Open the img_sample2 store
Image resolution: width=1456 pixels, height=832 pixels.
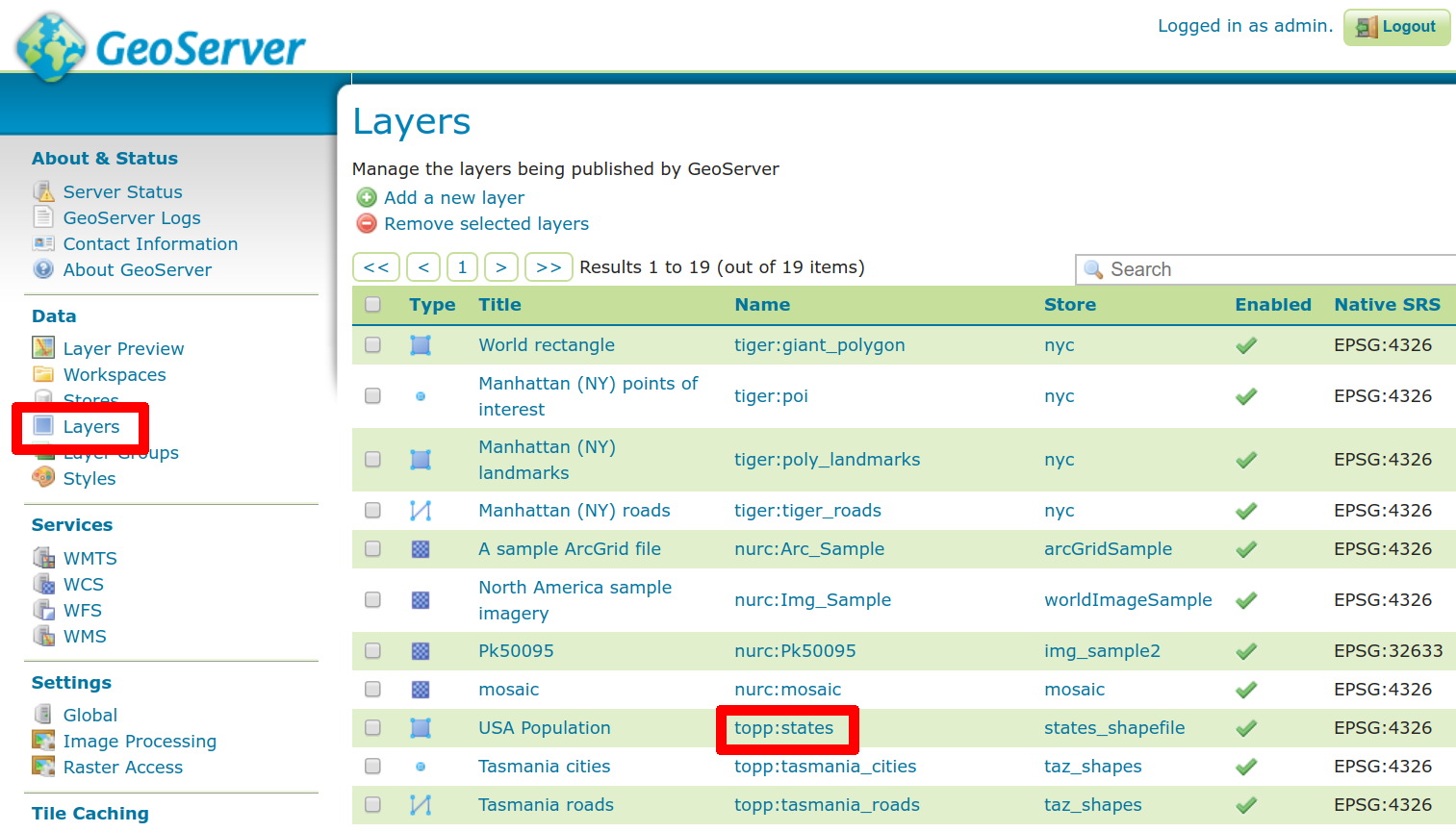click(1103, 651)
